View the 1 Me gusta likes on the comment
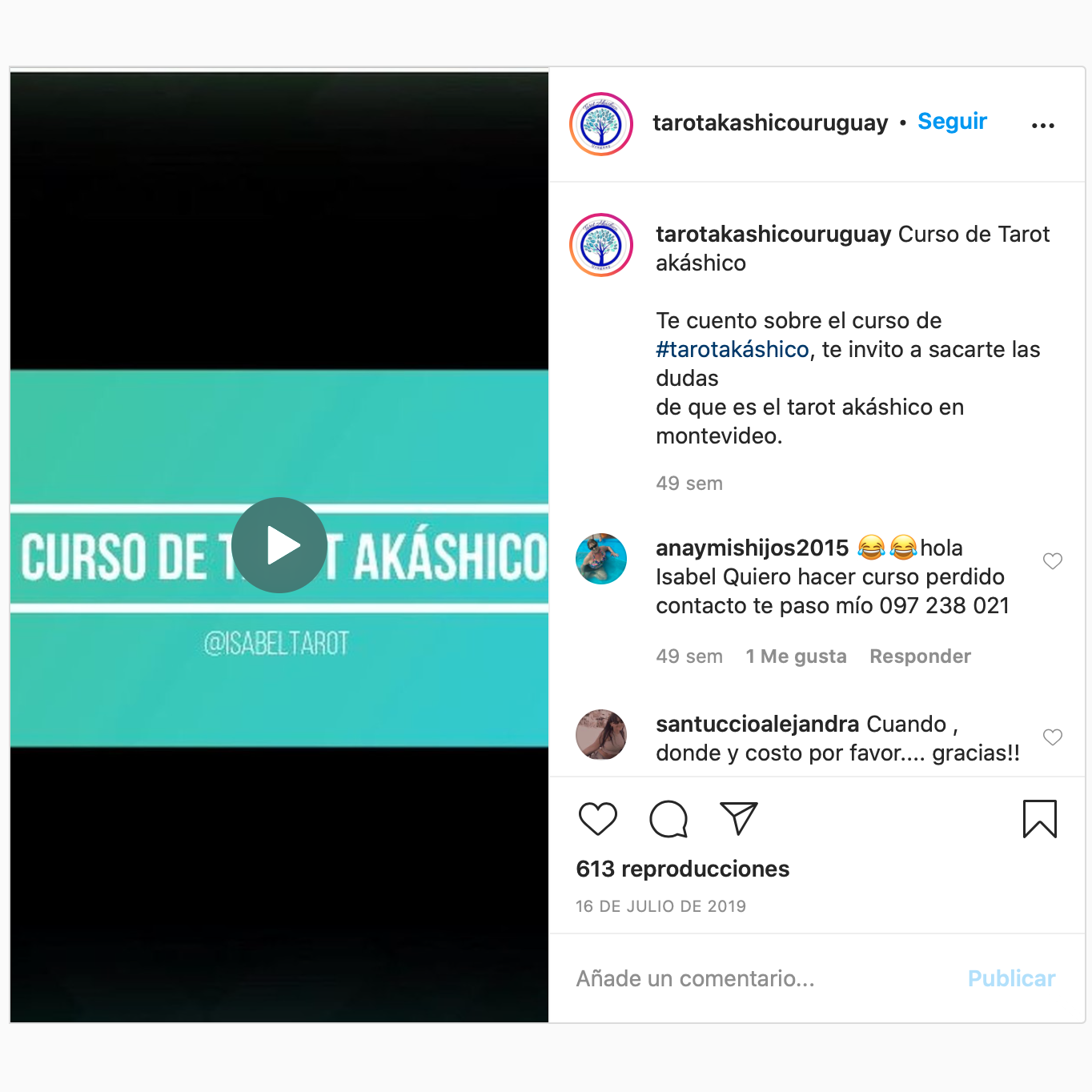Image resolution: width=1092 pixels, height=1092 pixels. click(x=796, y=656)
